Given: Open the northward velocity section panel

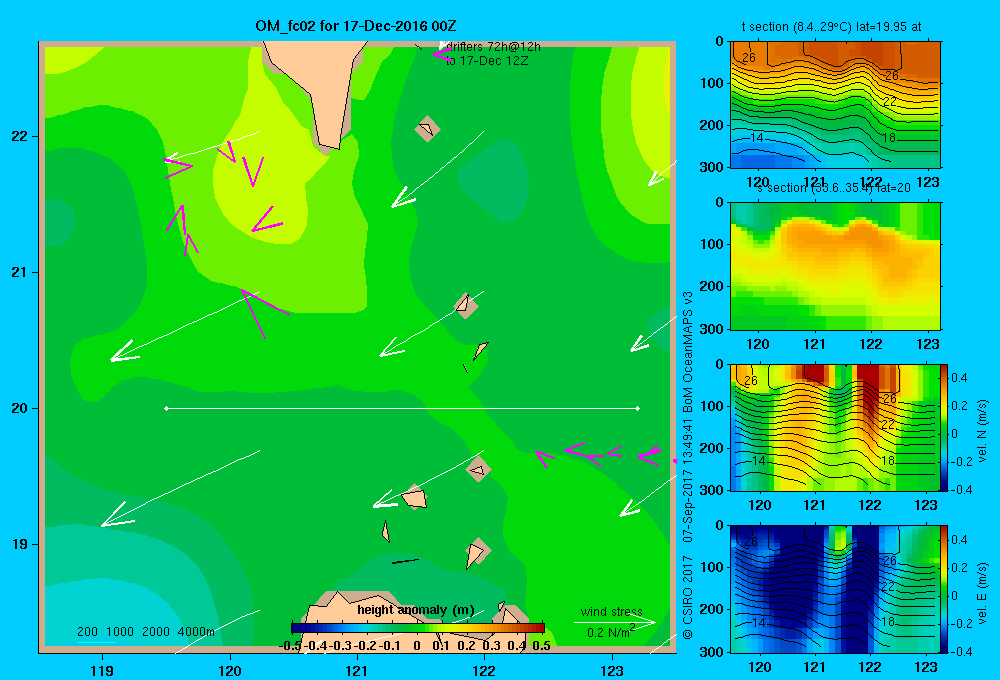Looking at the screenshot, I should (x=835, y=427).
